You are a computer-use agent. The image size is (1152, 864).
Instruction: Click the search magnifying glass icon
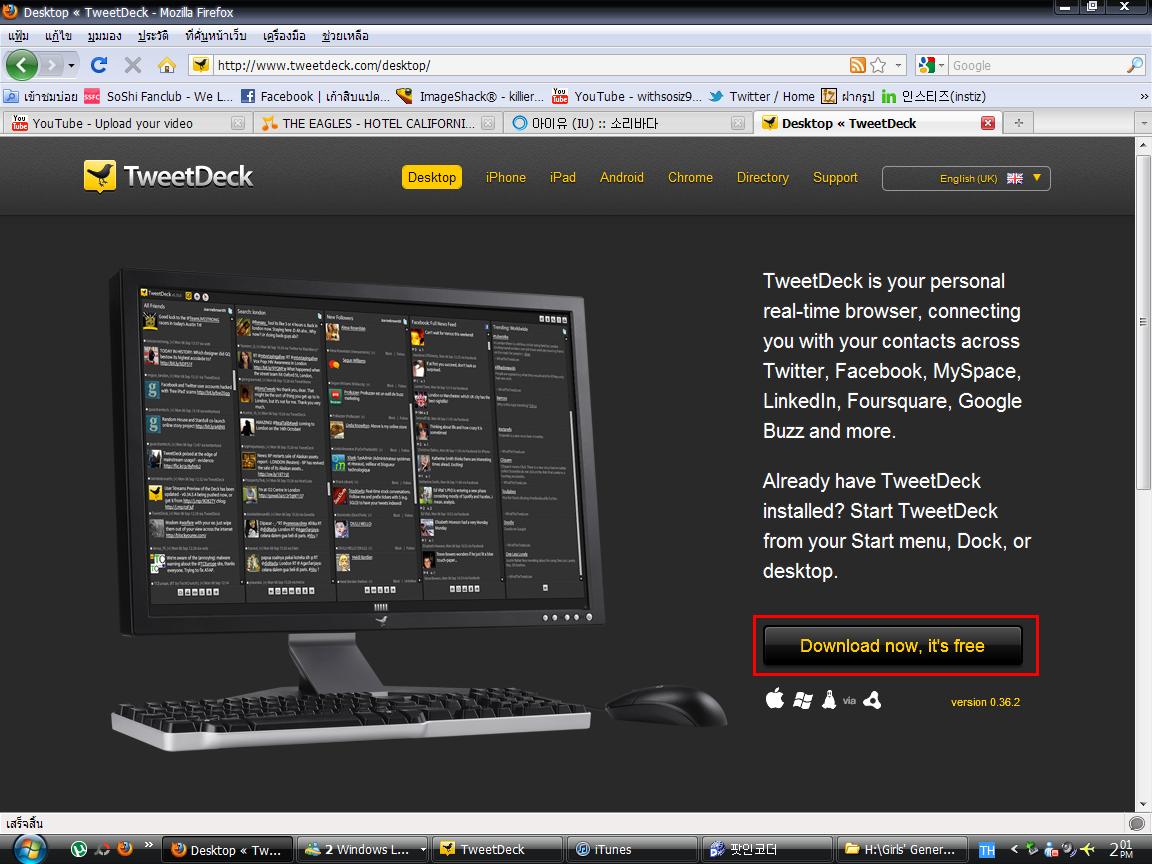click(1134, 65)
